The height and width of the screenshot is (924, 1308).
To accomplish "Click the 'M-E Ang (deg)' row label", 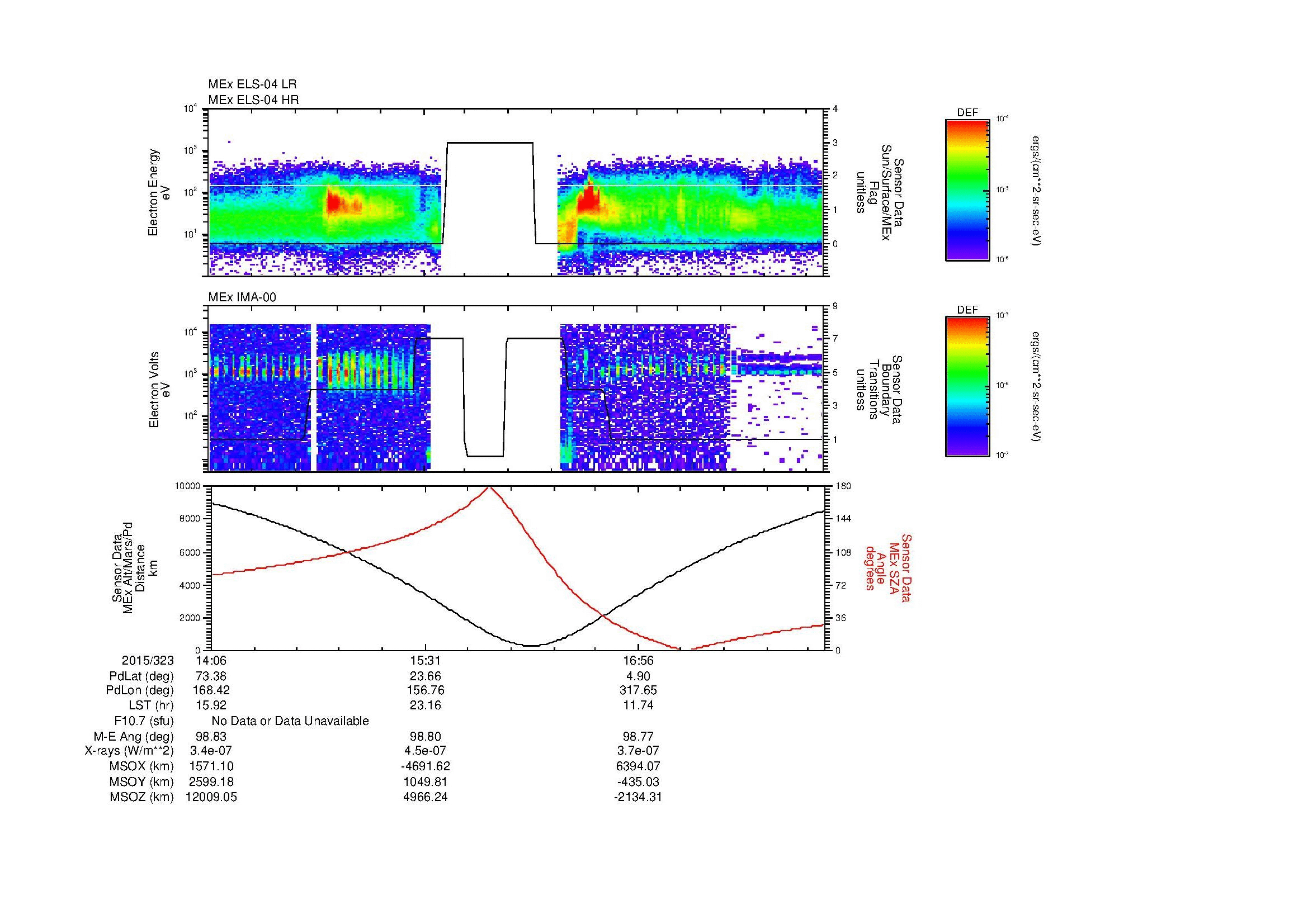I will tap(134, 737).
